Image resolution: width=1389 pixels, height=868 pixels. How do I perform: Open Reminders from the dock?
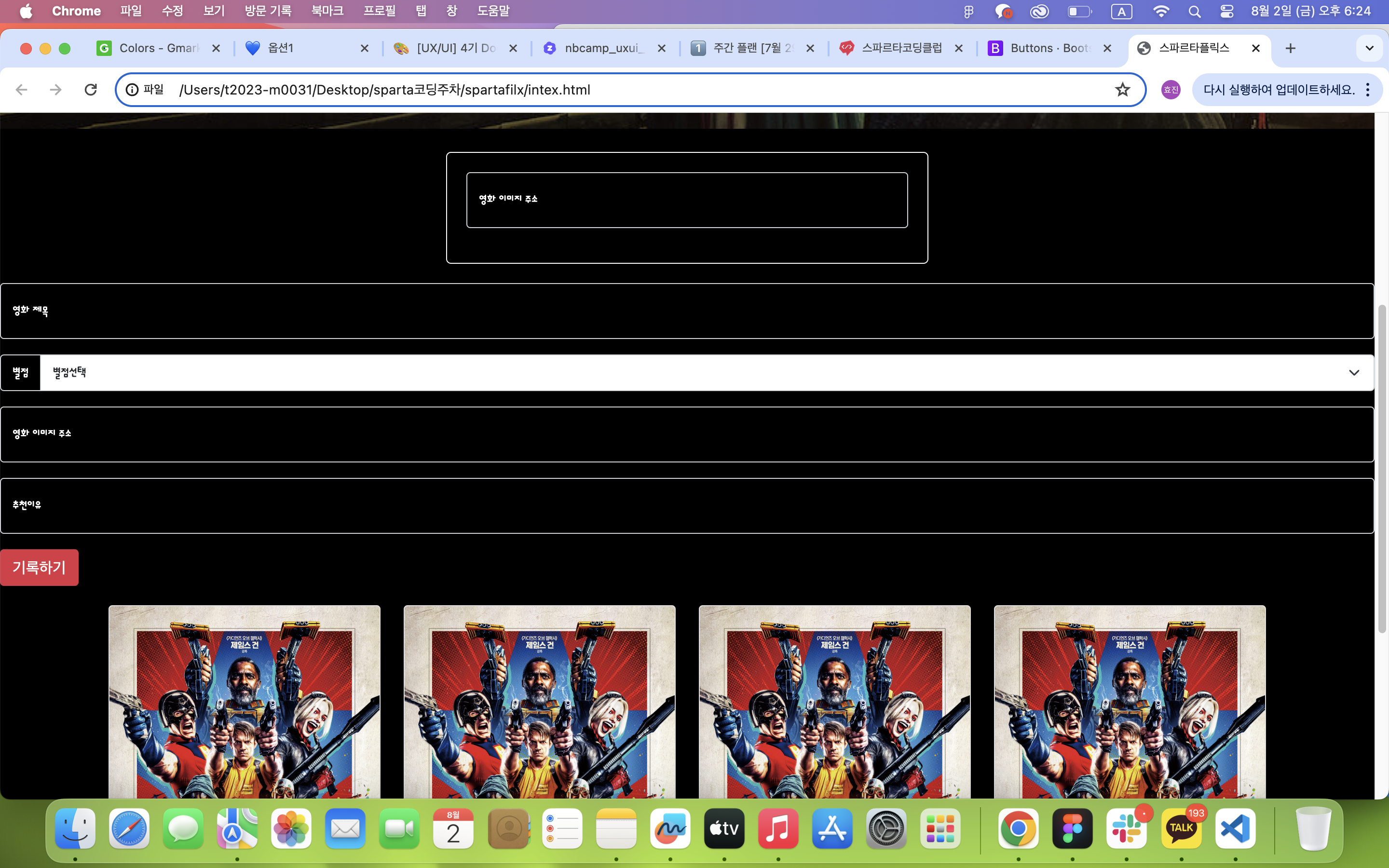[x=562, y=828]
